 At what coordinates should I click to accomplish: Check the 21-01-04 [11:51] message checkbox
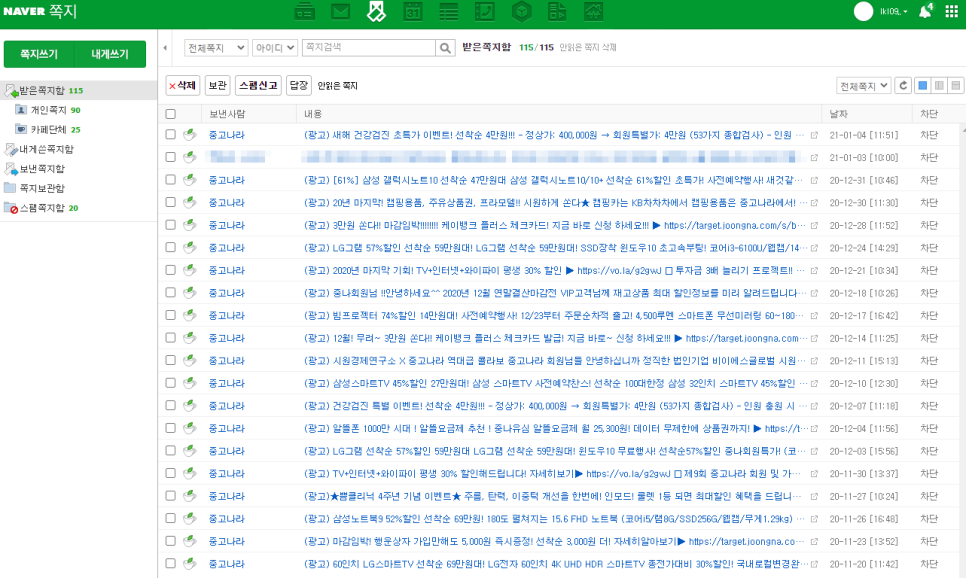tap(171, 134)
